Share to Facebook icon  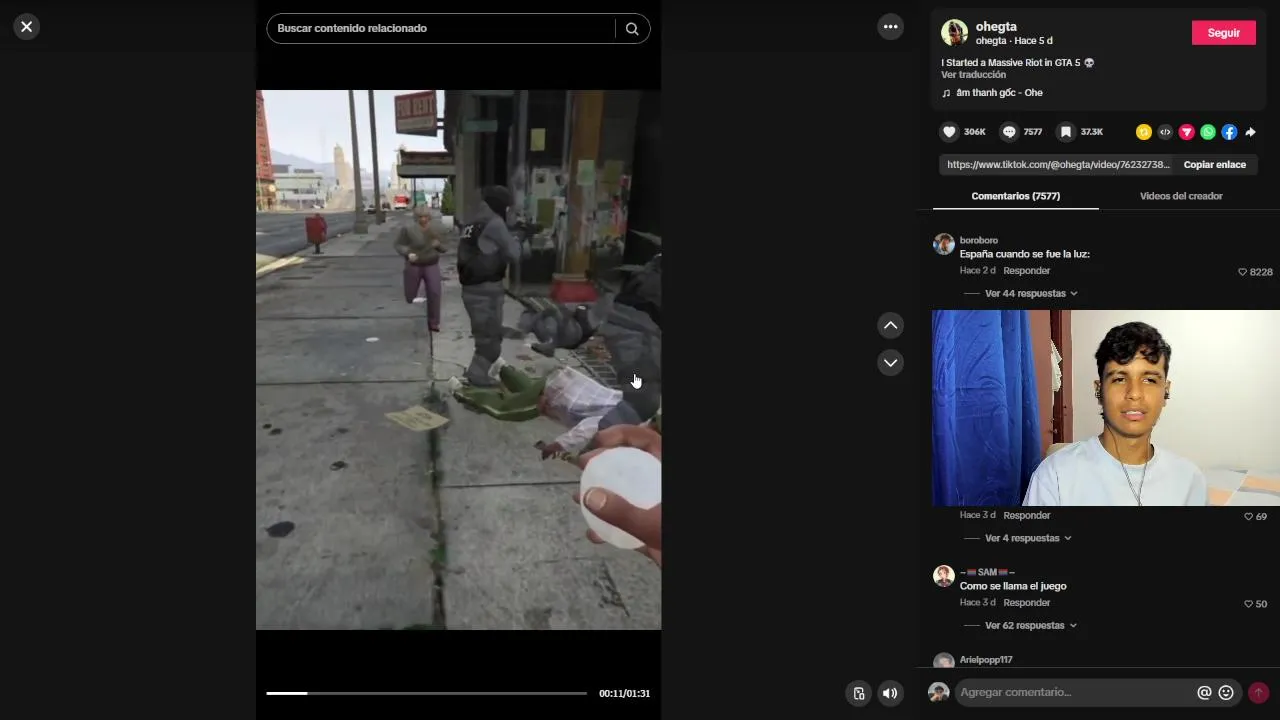tap(1229, 132)
